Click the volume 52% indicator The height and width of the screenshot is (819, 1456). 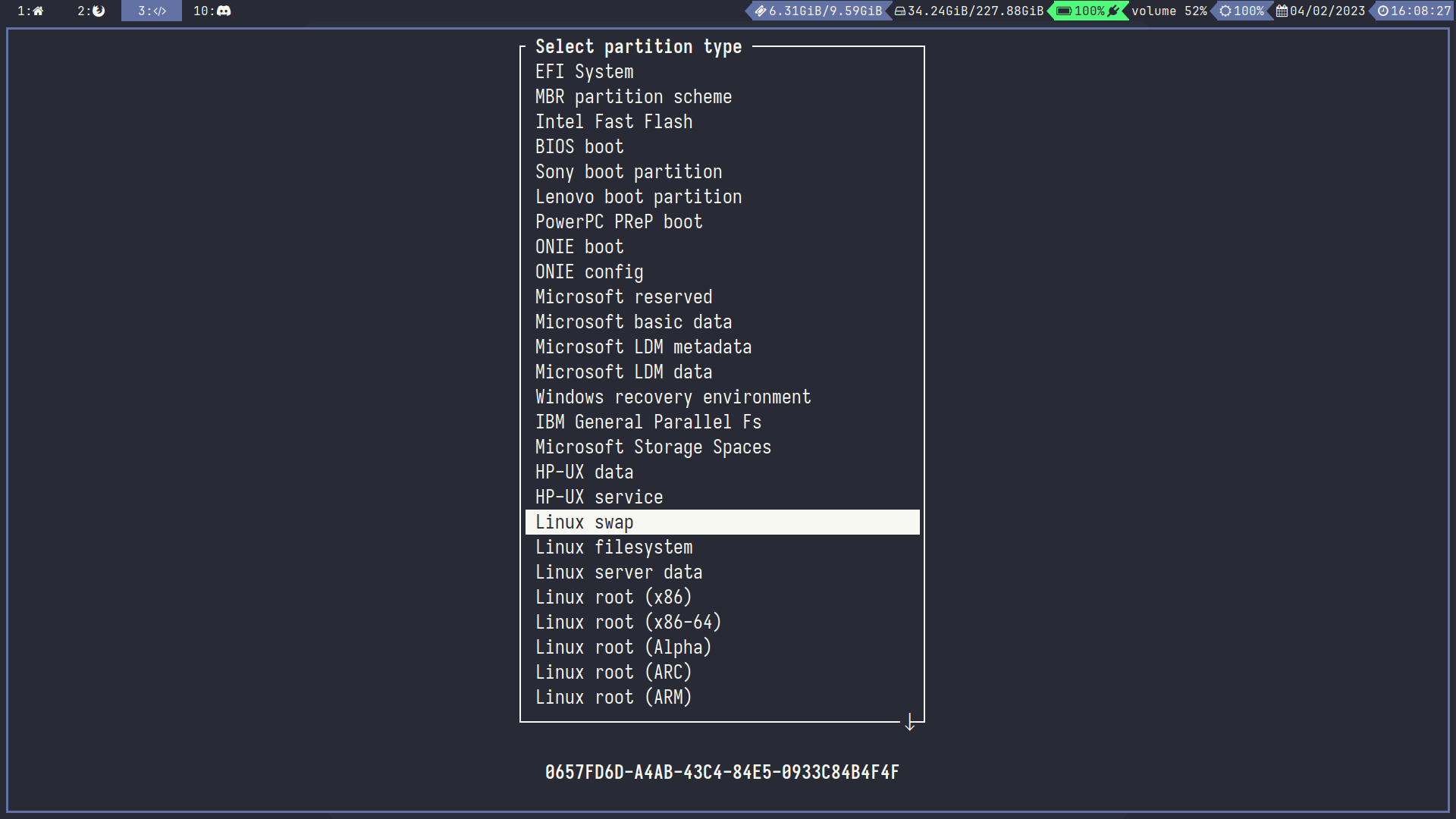point(1169,11)
